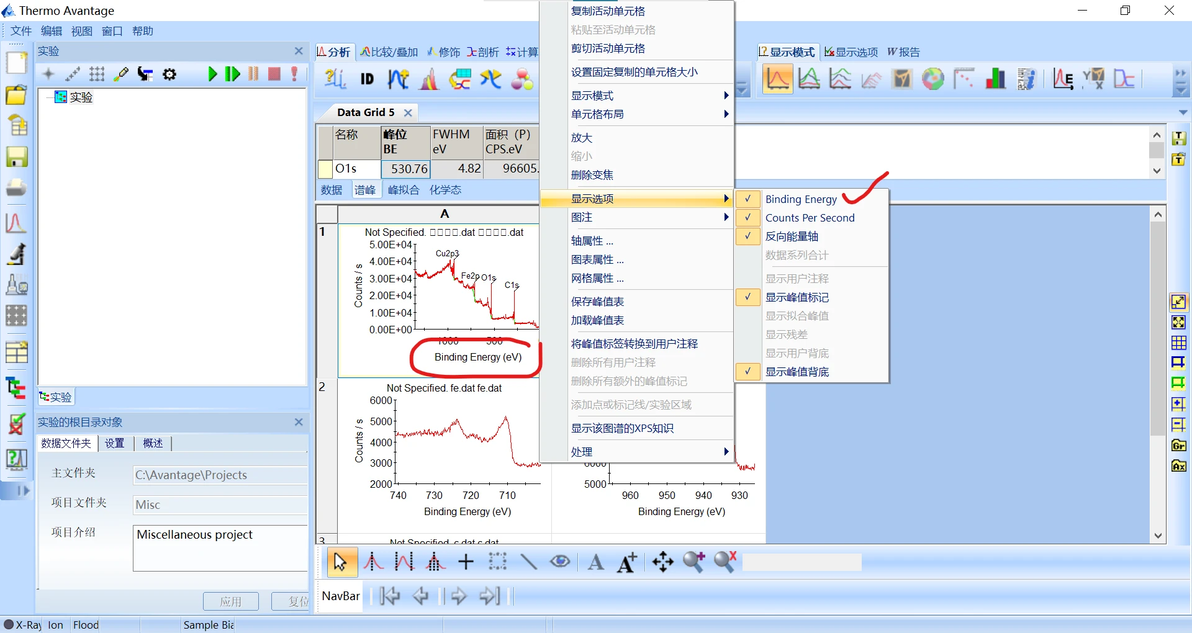Select the overlaid spectra display mode icon
1192x633 pixels.
click(x=809, y=79)
